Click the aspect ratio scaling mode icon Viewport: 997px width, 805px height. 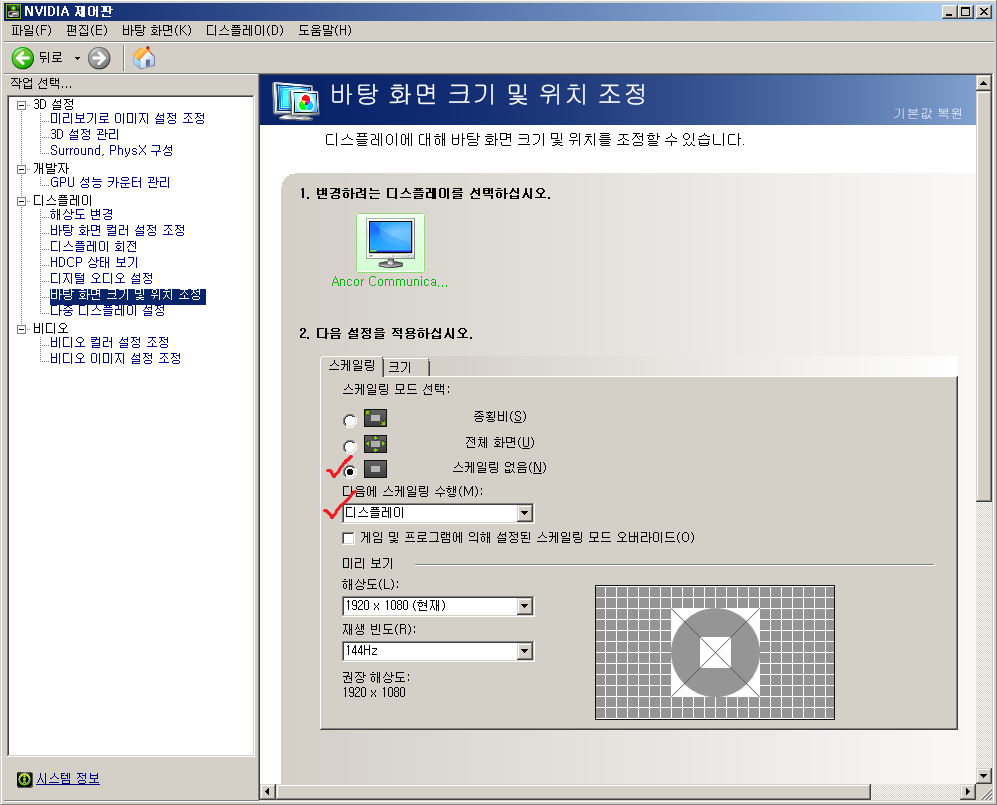(x=375, y=419)
